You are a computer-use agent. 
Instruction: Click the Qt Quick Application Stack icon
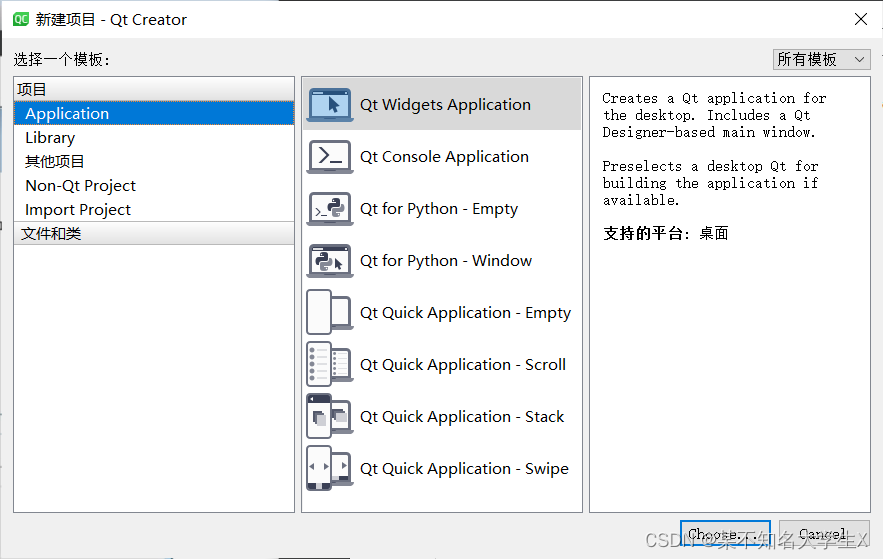pos(330,417)
